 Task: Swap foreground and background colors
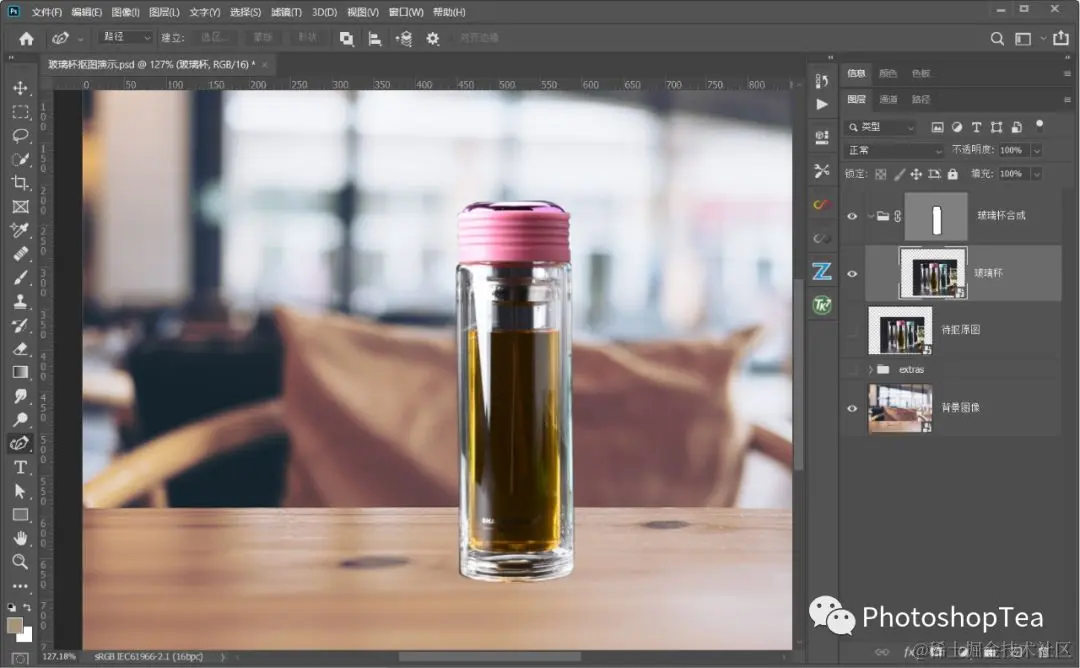click(27, 607)
